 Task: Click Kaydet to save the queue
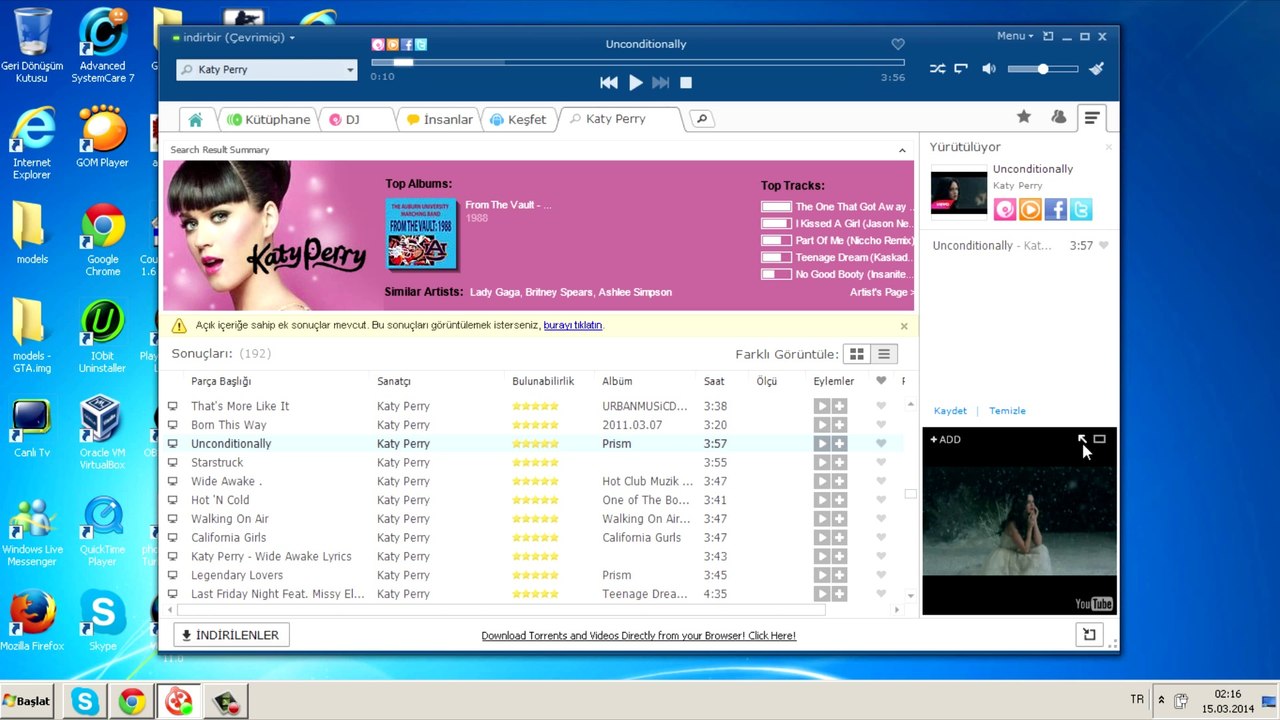950,411
